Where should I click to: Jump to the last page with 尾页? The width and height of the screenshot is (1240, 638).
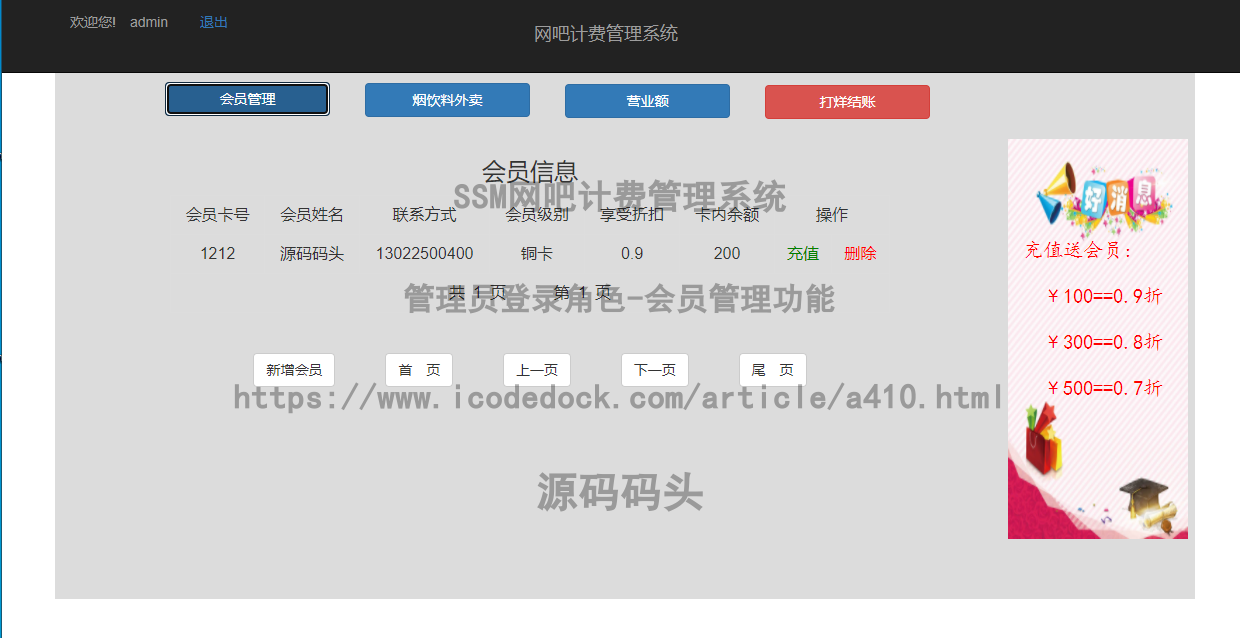click(772, 369)
